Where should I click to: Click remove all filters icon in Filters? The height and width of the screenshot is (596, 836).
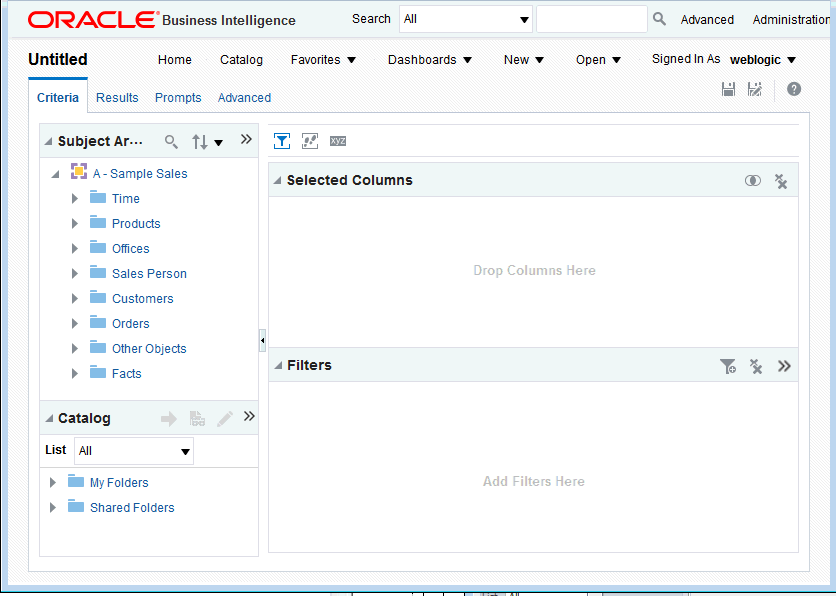tap(756, 366)
